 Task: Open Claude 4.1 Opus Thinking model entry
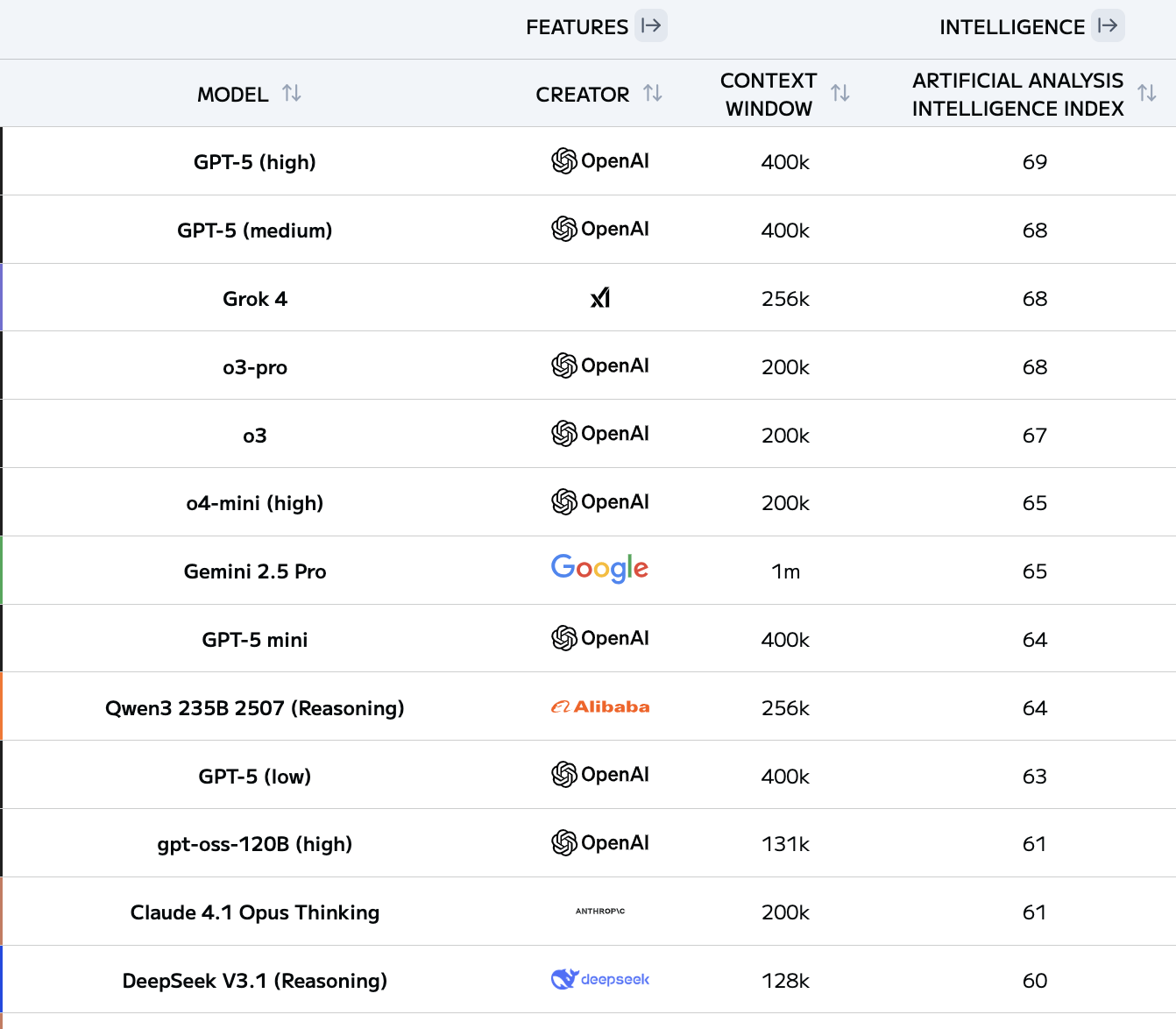[x=255, y=912]
